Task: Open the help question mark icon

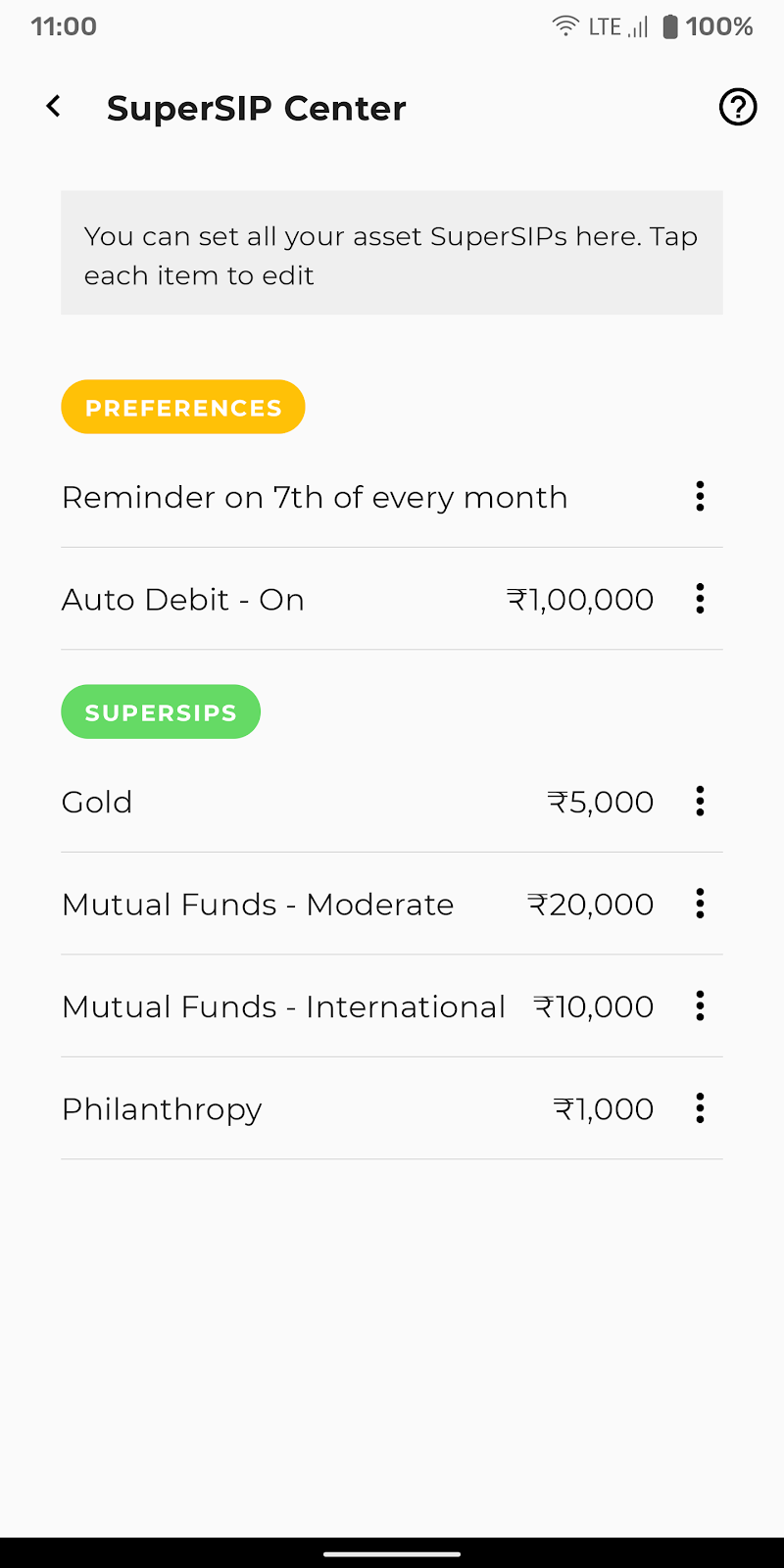Action: point(738,107)
